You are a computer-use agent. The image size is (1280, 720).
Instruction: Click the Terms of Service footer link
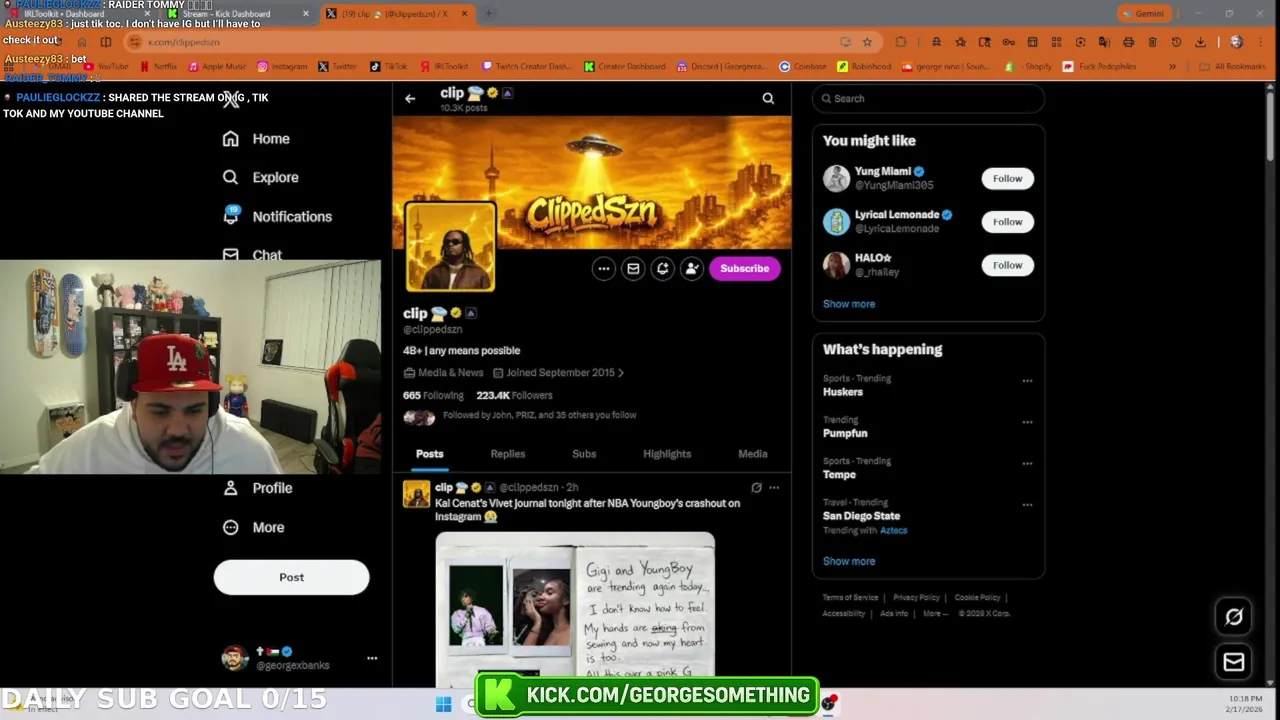tap(850, 598)
